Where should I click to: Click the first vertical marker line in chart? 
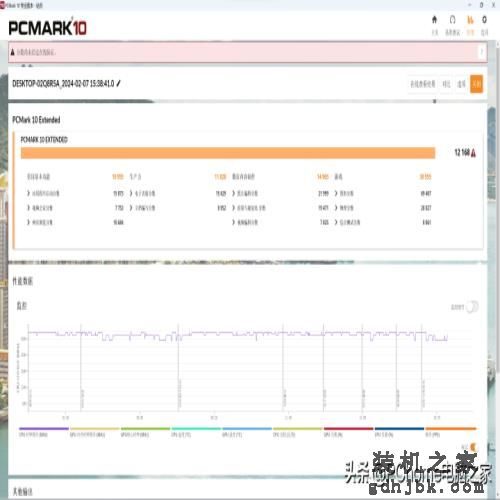click(81, 367)
